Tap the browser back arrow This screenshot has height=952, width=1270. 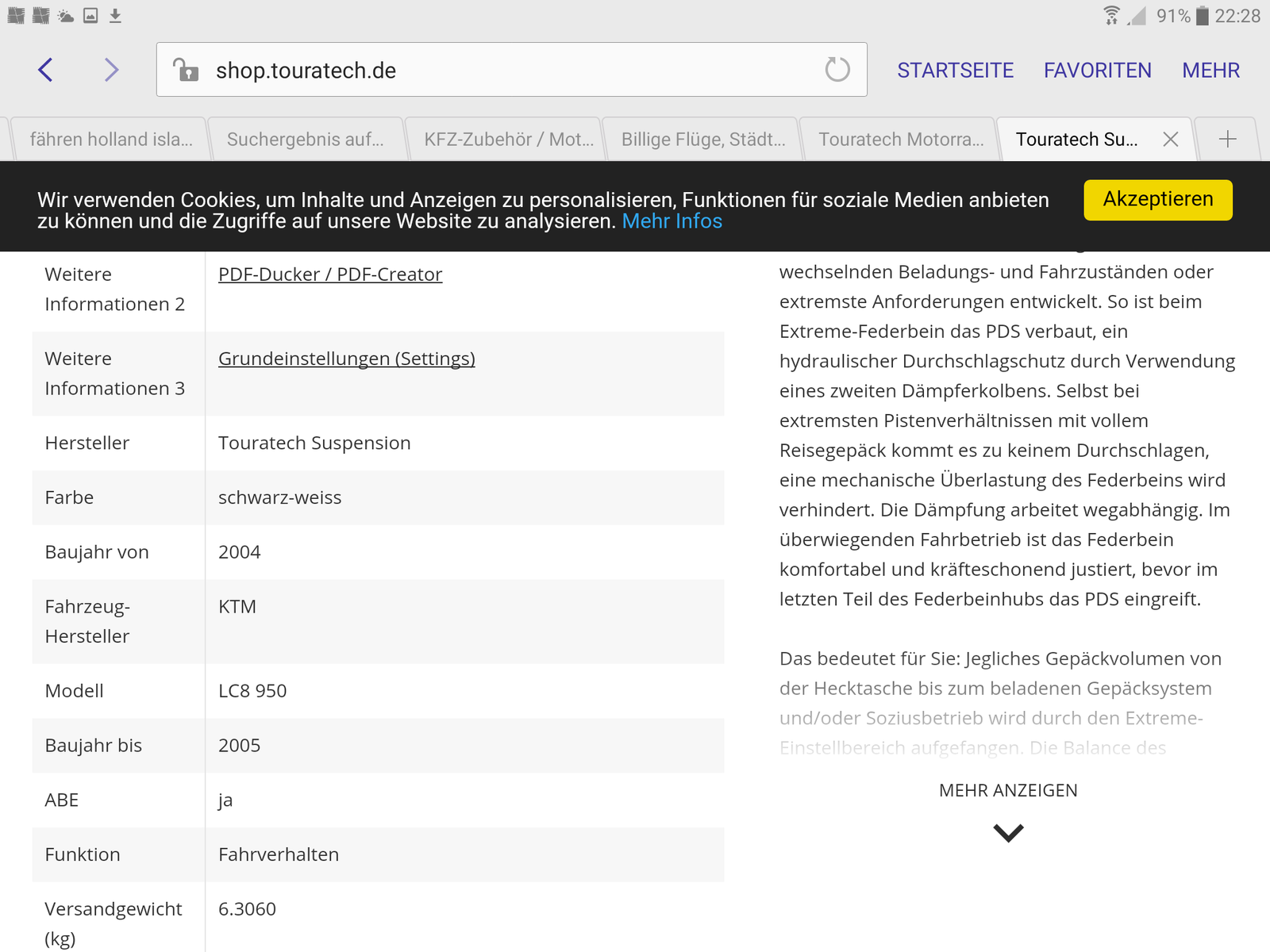46,70
